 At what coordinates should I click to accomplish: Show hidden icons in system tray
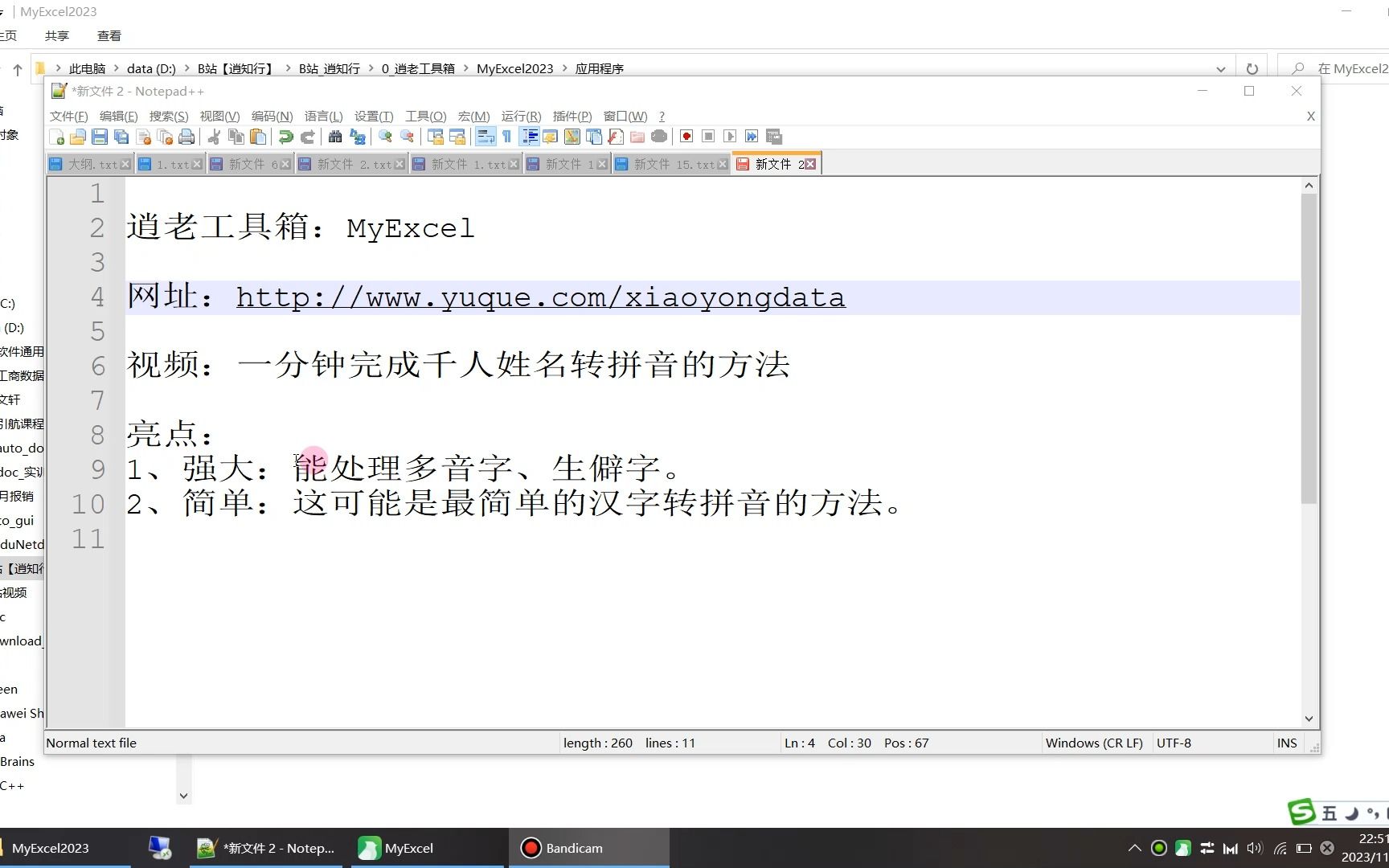coord(1134,848)
